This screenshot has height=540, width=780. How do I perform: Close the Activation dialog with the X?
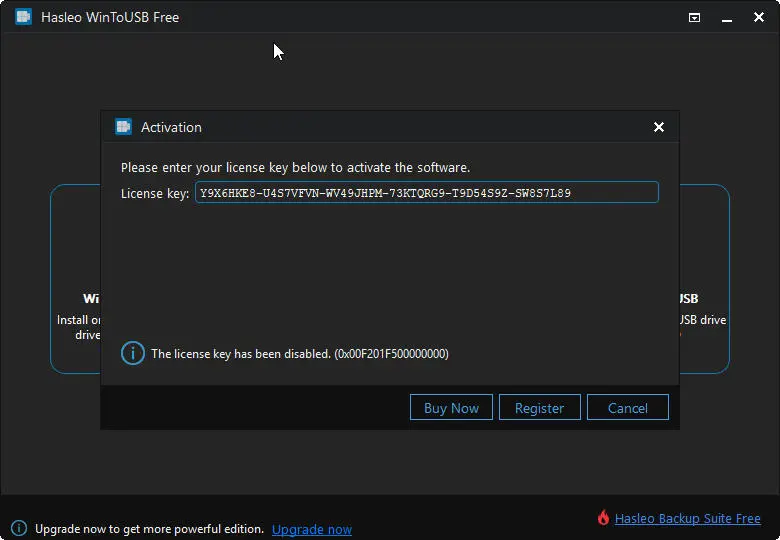(x=659, y=127)
